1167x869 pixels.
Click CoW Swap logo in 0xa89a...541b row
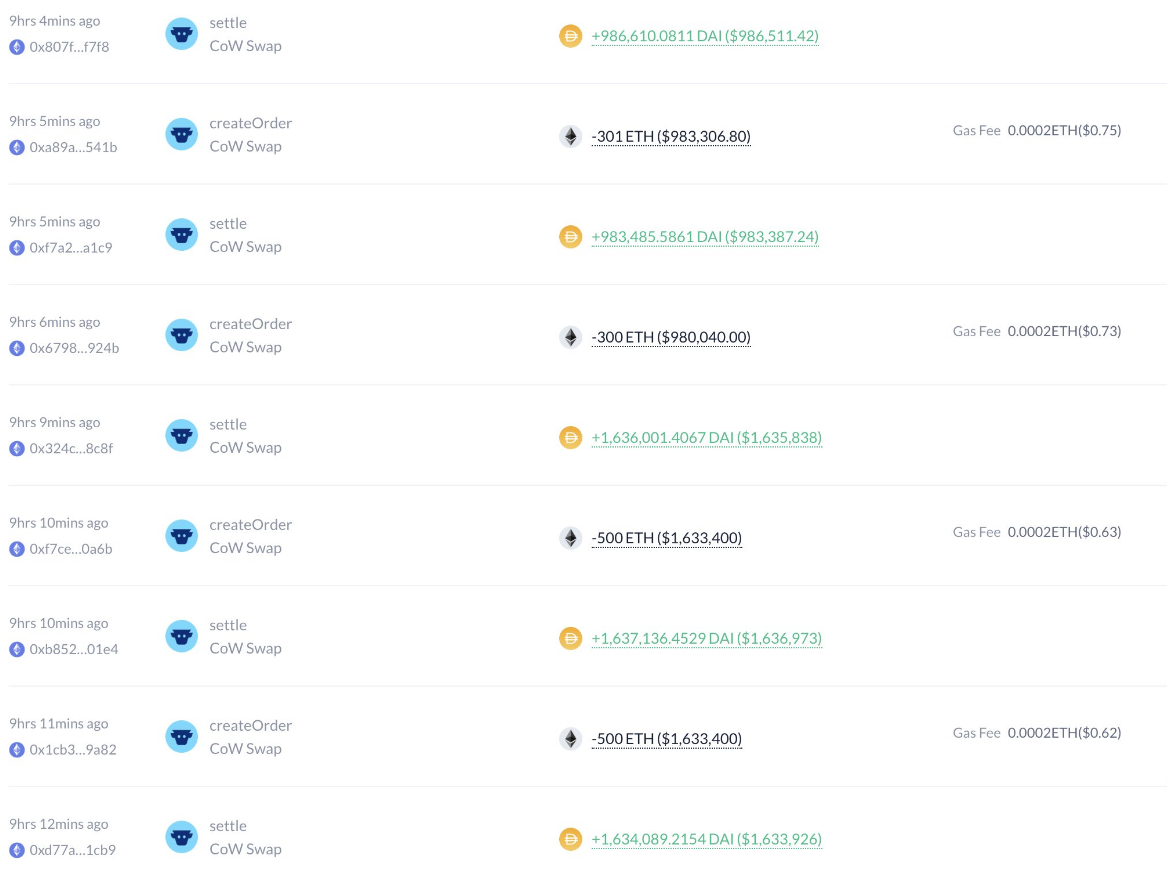coord(182,135)
